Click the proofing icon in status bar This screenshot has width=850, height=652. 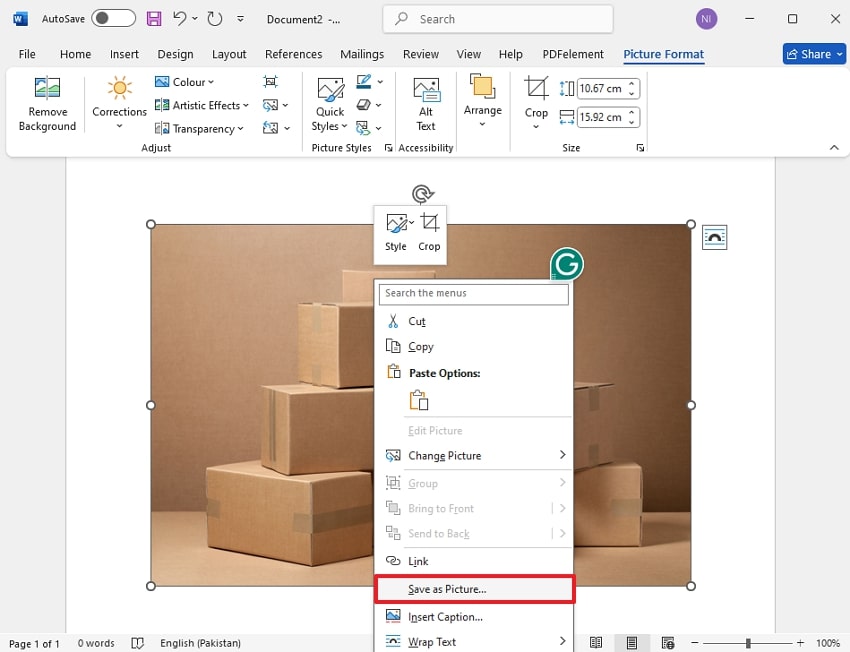pyautogui.click(x=137, y=643)
